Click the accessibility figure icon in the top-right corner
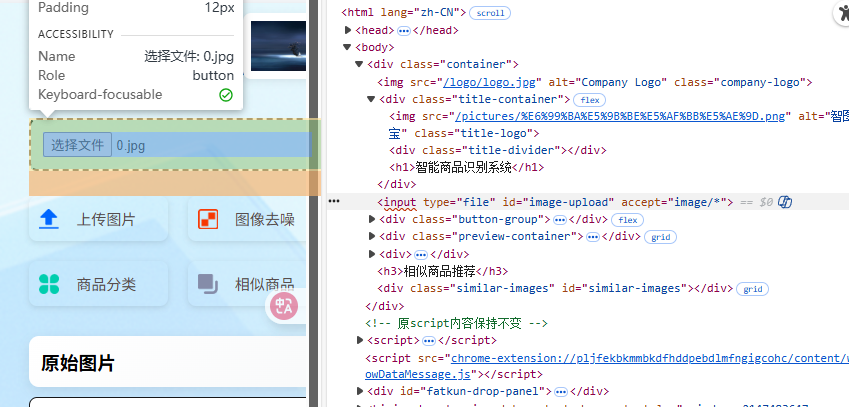This screenshot has width=849, height=407. [842, 13]
